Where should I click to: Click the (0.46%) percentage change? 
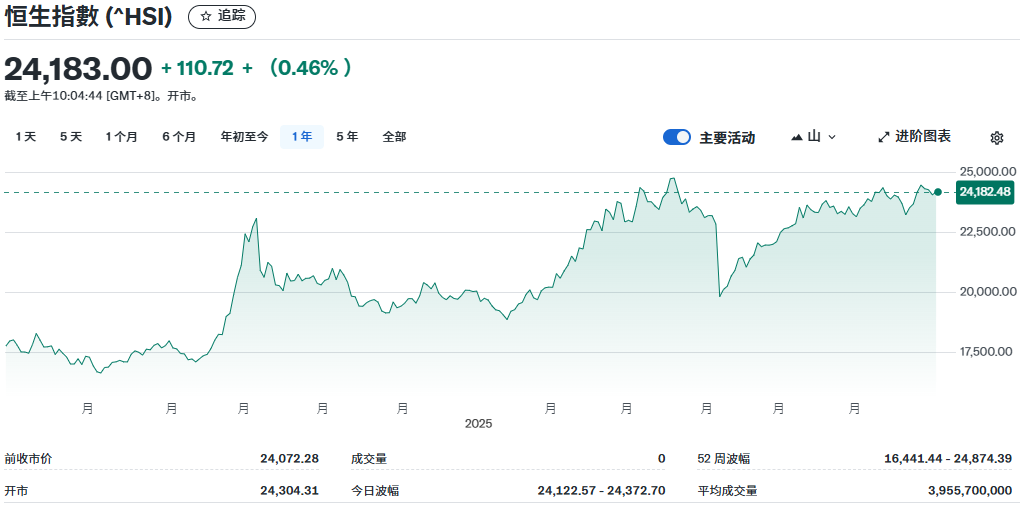pyautogui.click(x=310, y=68)
